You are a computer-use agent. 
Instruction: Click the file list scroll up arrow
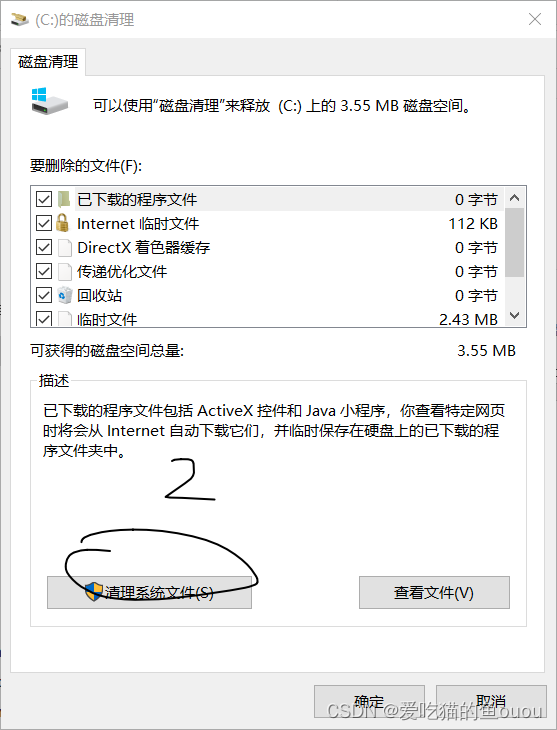515,198
